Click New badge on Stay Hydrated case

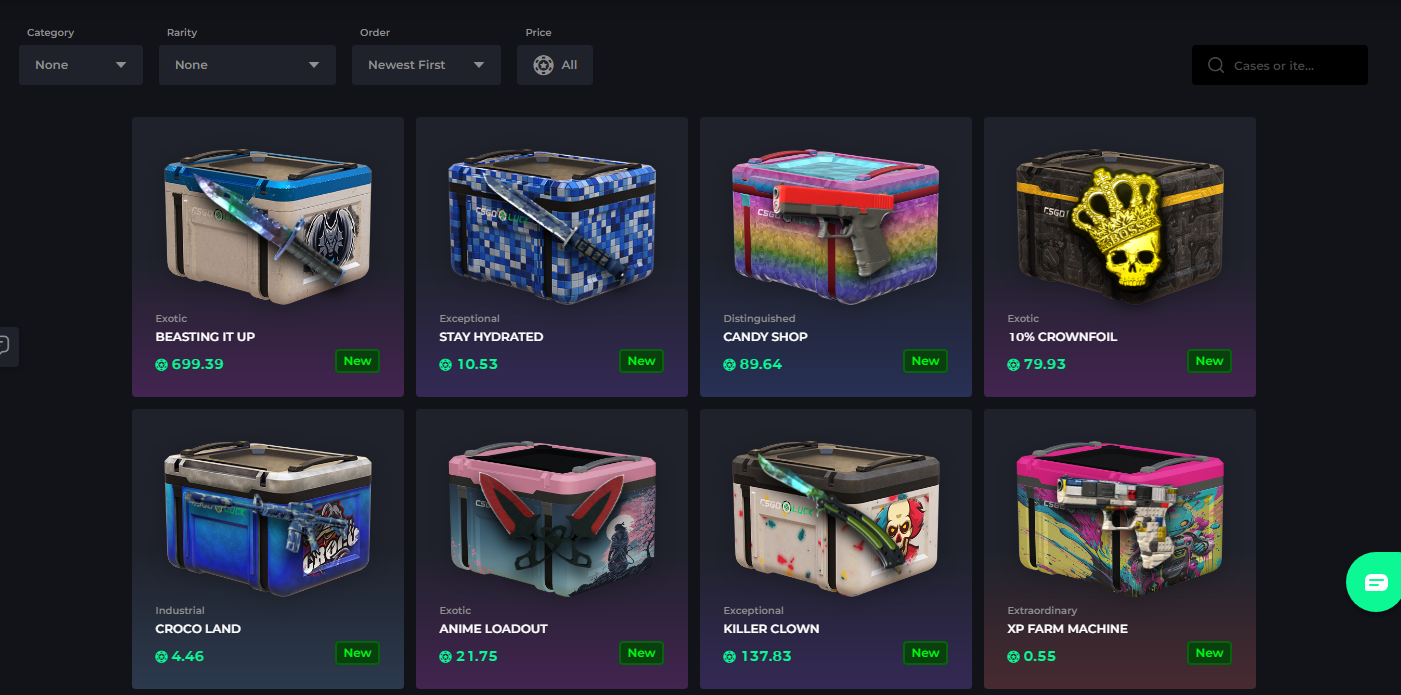(642, 361)
